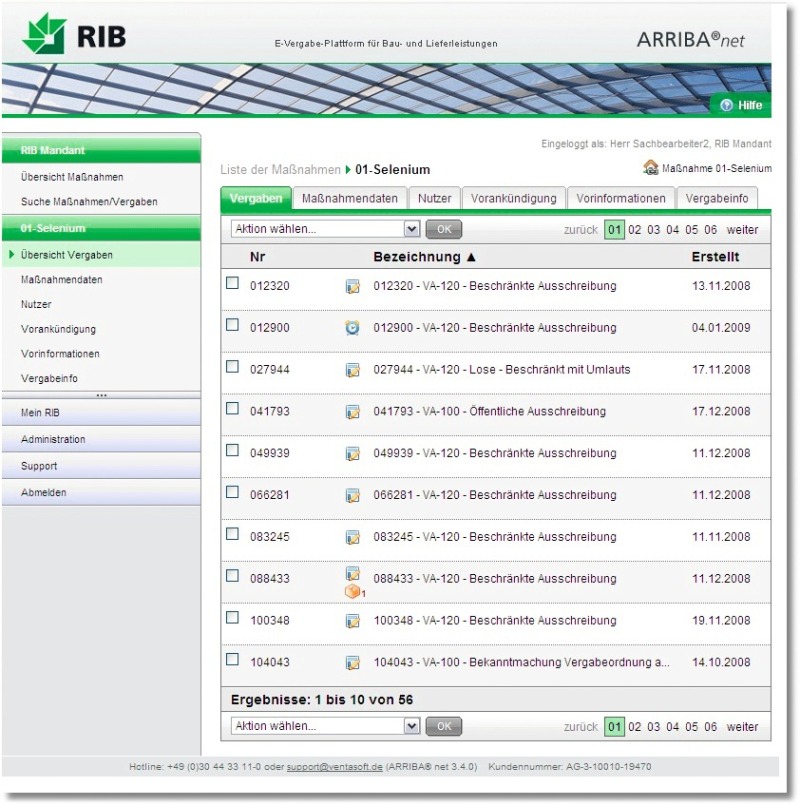Click the alarm clock icon in row 012900
Viewport: 800px width, 806px height.
coord(352,327)
